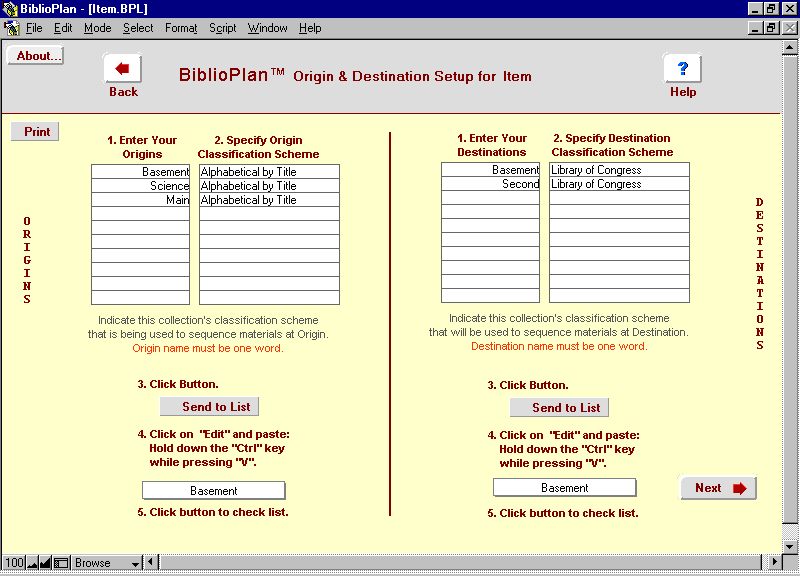Click the "Specify Destination Classification Scheme" heading
The image size is (800, 576).
612,145
